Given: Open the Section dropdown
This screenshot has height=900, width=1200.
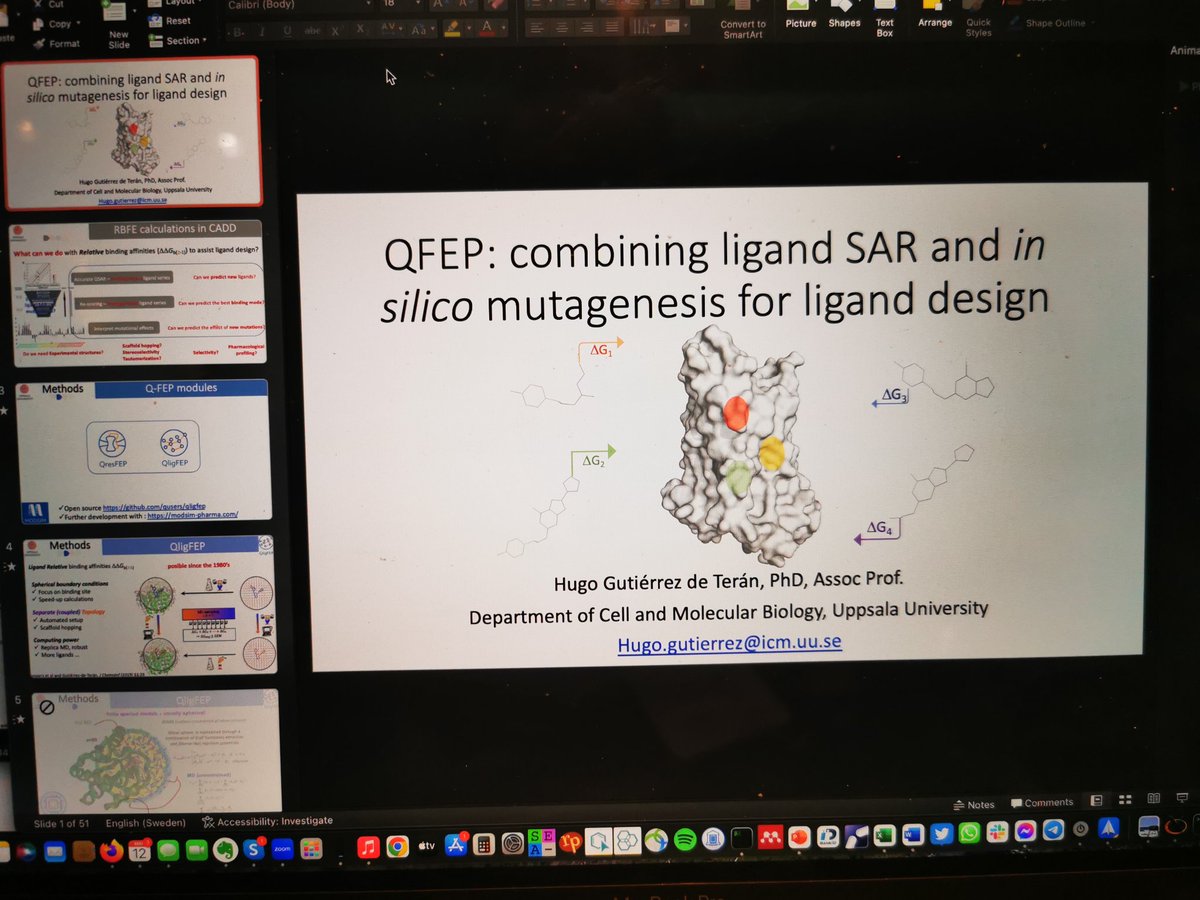Looking at the screenshot, I should pos(177,41).
